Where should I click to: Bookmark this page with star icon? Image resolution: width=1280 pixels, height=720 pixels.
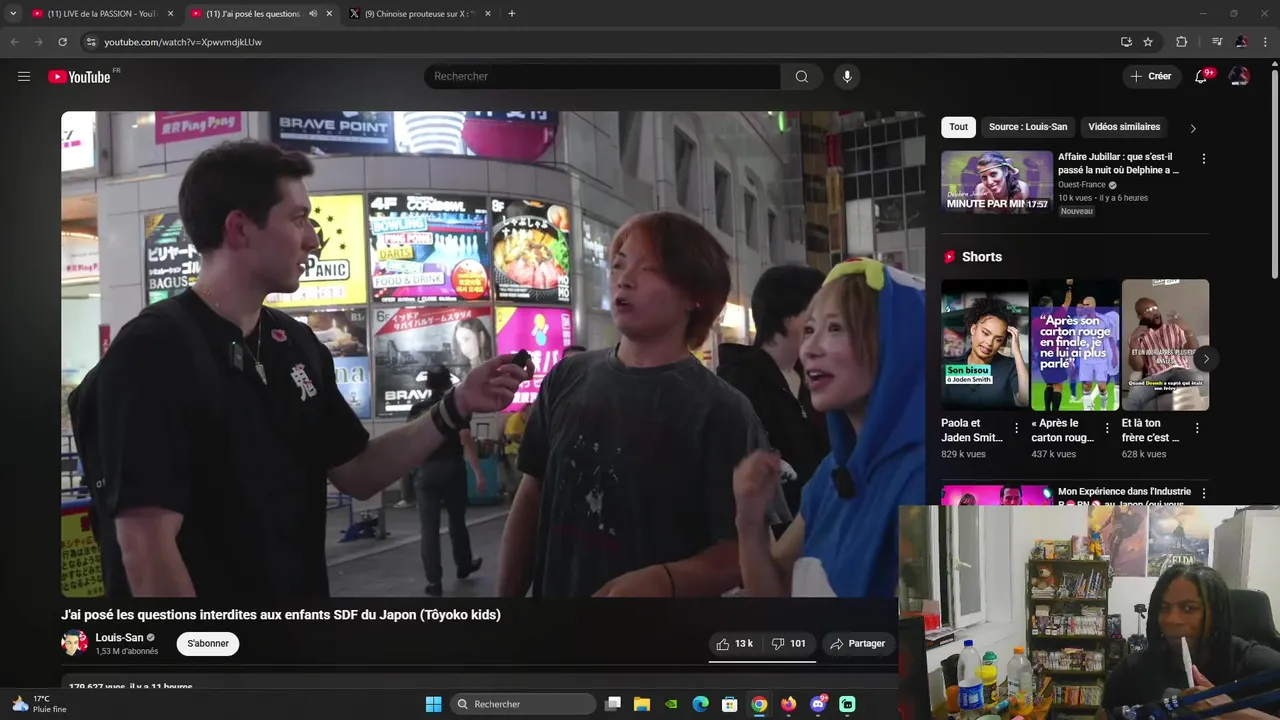coord(1148,42)
